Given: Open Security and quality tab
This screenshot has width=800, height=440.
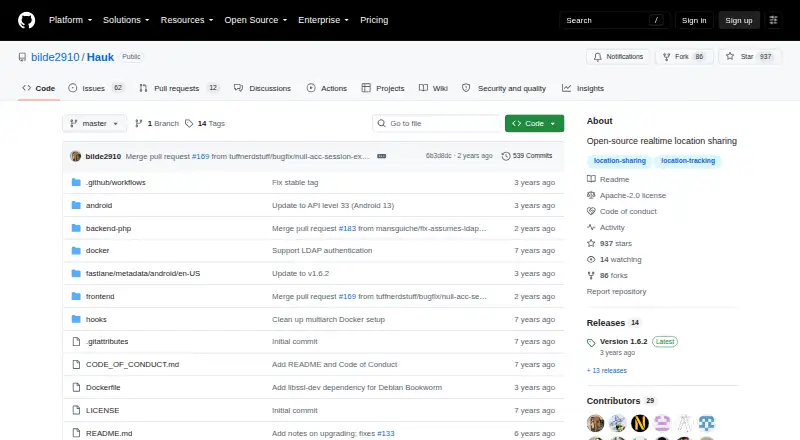Looking at the screenshot, I should click(x=504, y=88).
